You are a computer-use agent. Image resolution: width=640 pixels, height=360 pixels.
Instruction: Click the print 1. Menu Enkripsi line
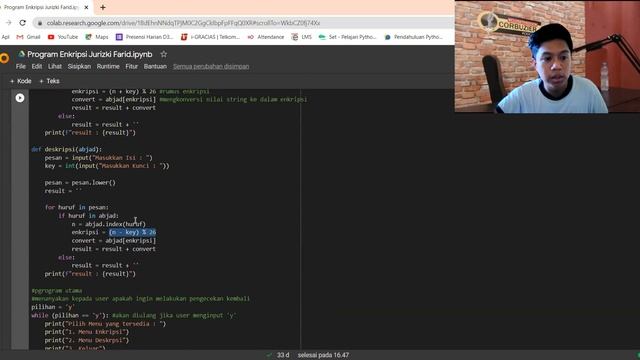point(87,332)
